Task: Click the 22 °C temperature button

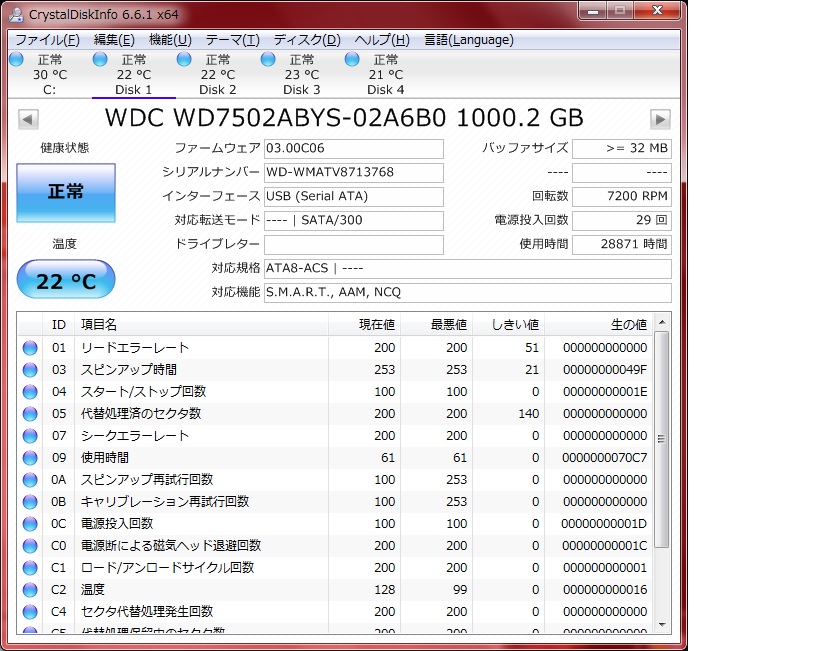Action: [x=66, y=282]
